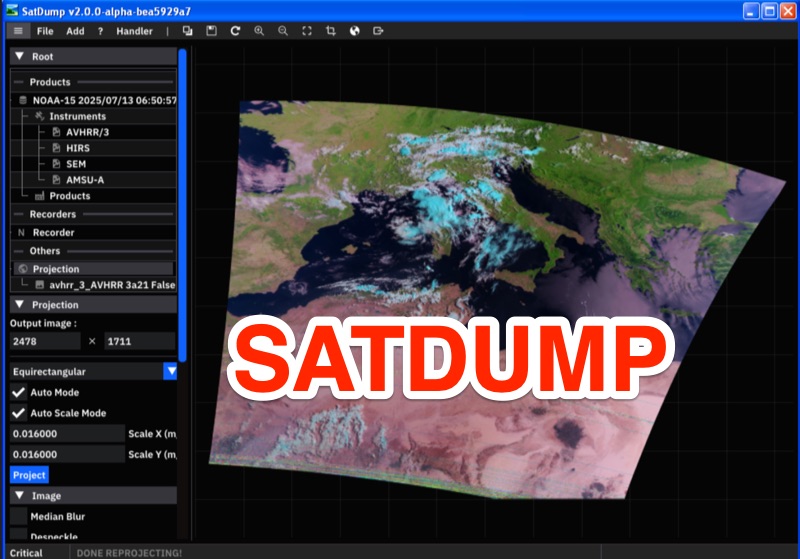Toggle the hamburger sidebar menu button

[x=18, y=31]
